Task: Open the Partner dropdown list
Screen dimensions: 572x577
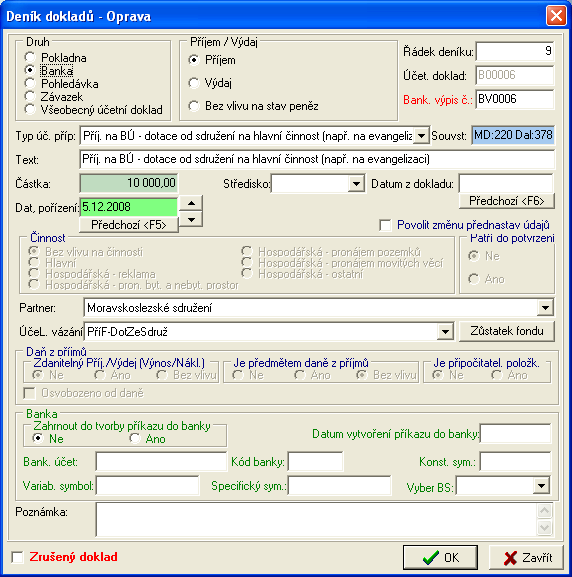Action: 545,308
